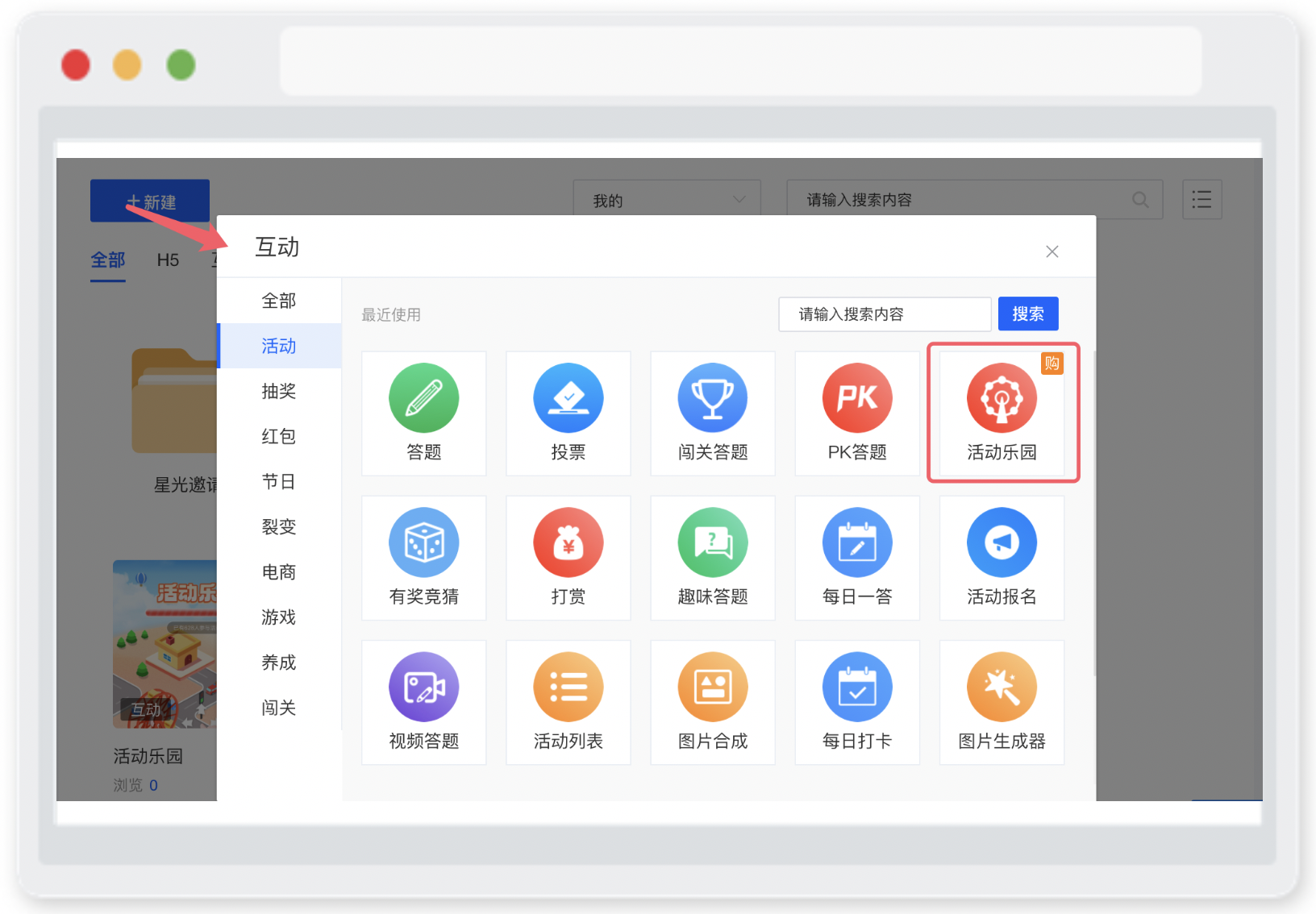Image resolution: width=1316 pixels, height=914 pixels.
Task: Click the green macOS window button
Action: (181, 64)
